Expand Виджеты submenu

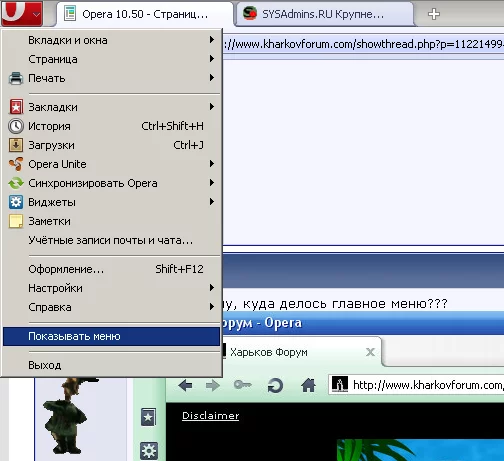pos(111,202)
